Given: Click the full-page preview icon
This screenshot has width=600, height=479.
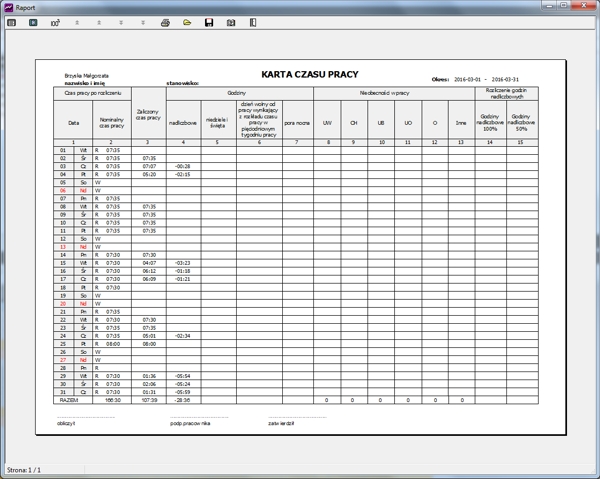Looking at the screenshot, I should point(32,22).
